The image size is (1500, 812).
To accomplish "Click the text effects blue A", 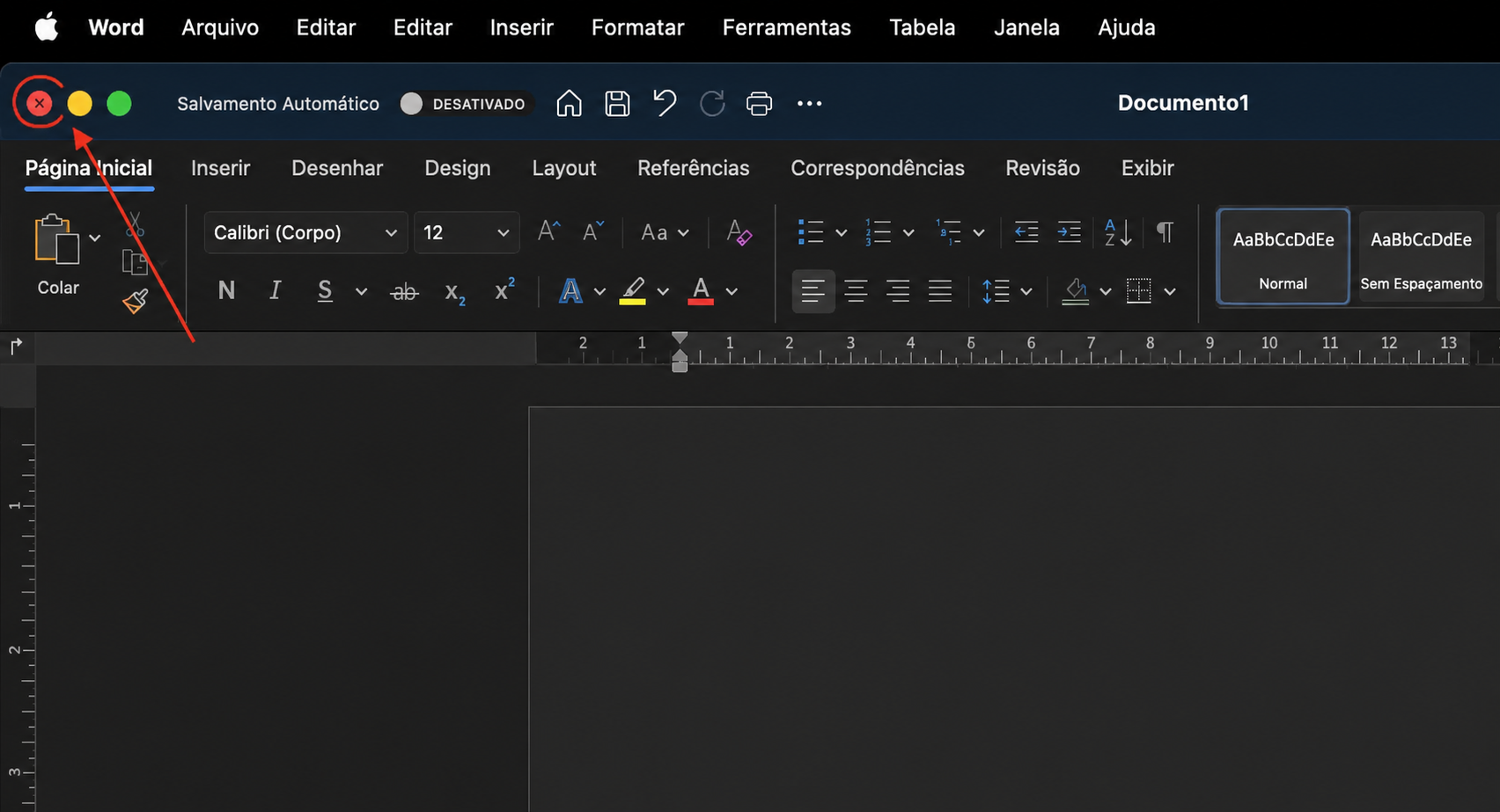I will [x=570, y=291].
